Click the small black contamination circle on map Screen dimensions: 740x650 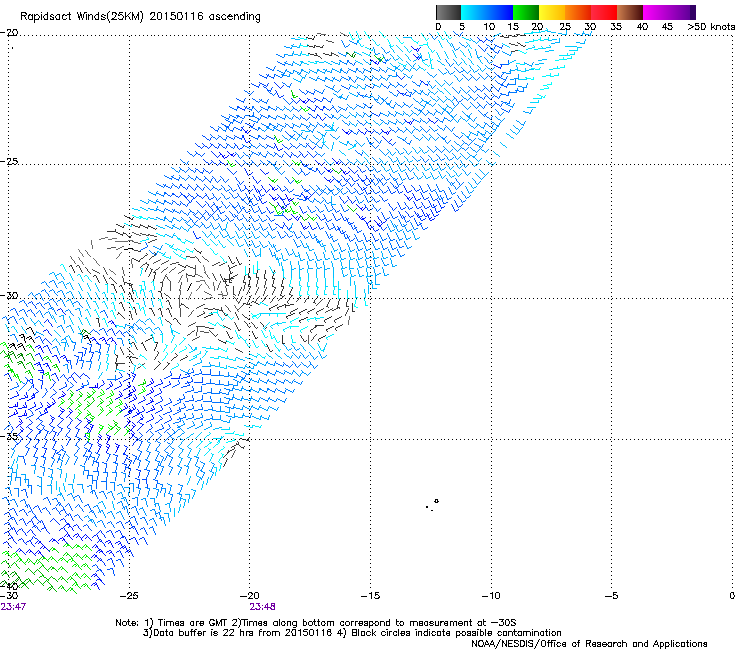[437, 501]
